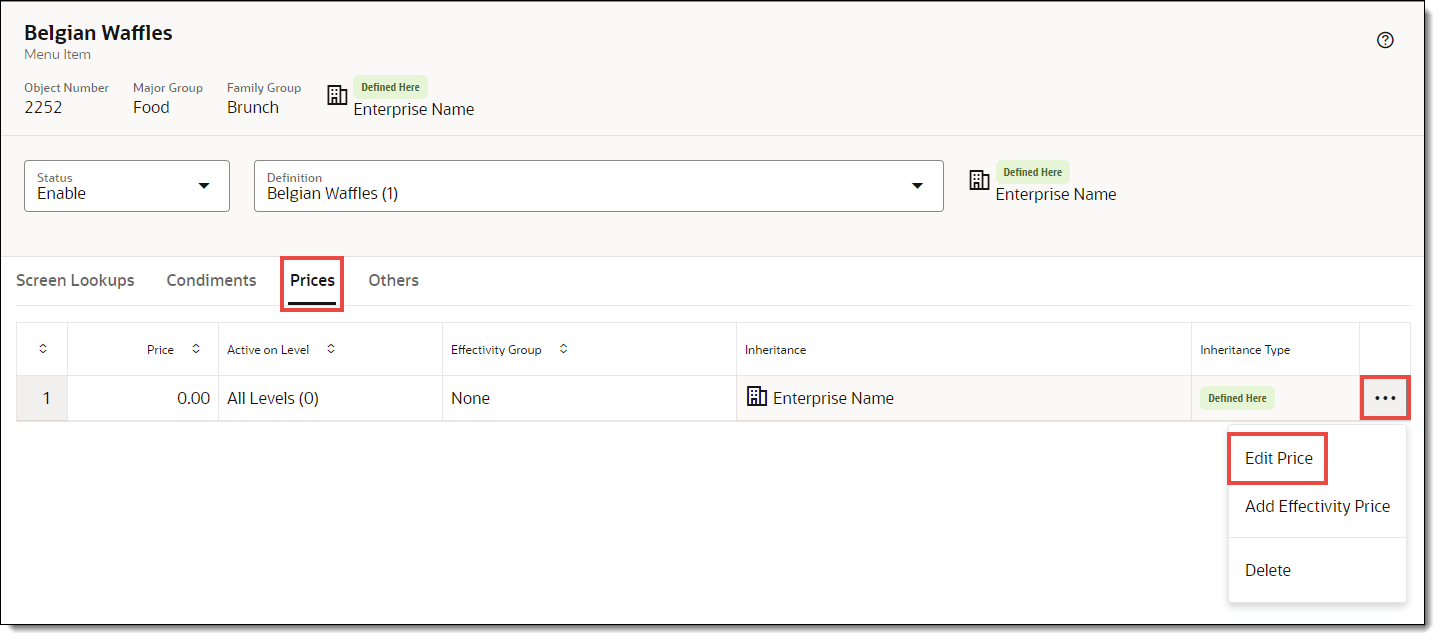This screenshot has height=640, width=1440.
Task: Go to the Others tab
Action: click(393, 280)
